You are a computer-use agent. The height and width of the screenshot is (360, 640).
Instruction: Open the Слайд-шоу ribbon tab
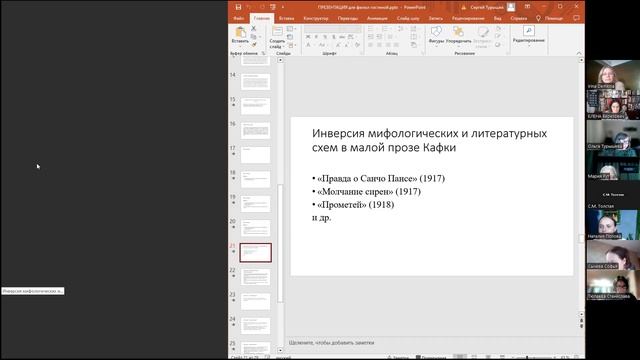point(408,18)
